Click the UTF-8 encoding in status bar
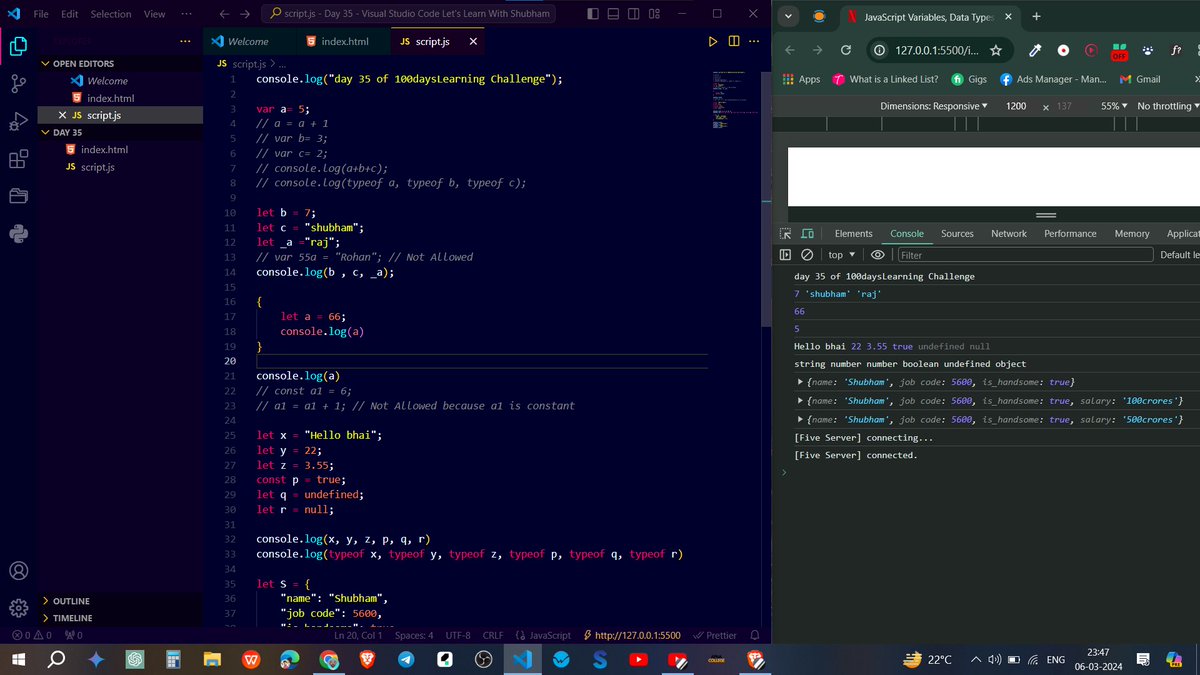 pos(458,635)
